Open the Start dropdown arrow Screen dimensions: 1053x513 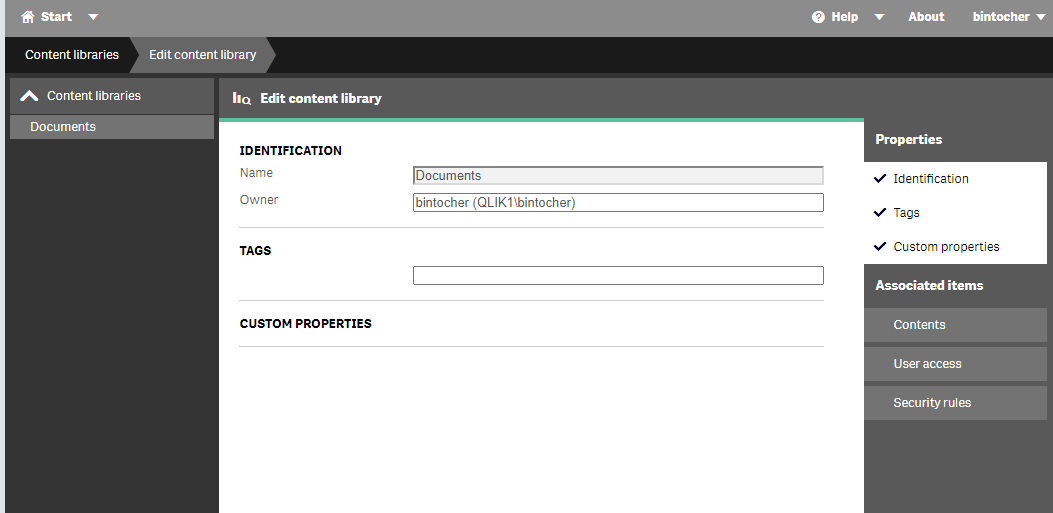coord(93,17)
